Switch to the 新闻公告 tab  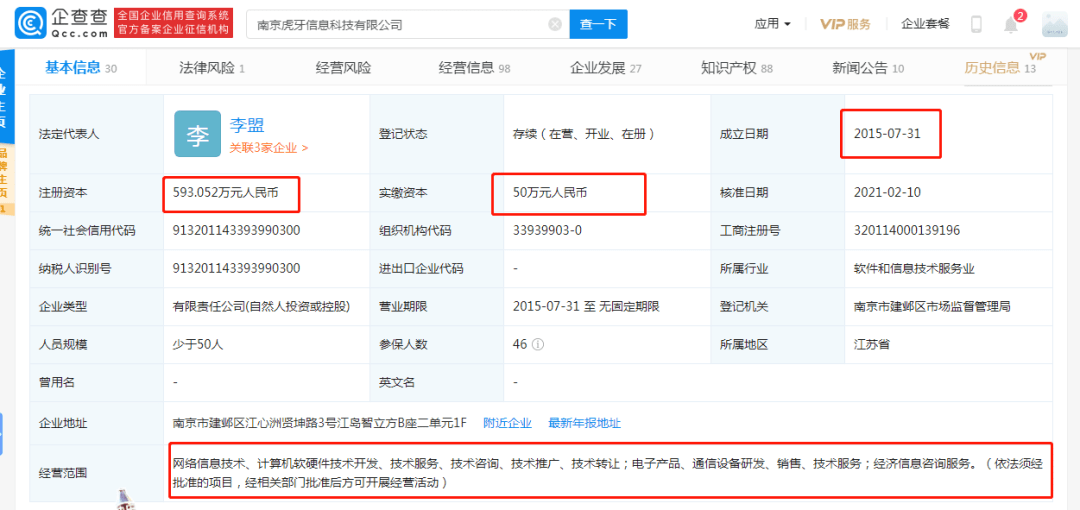[868, 68]
